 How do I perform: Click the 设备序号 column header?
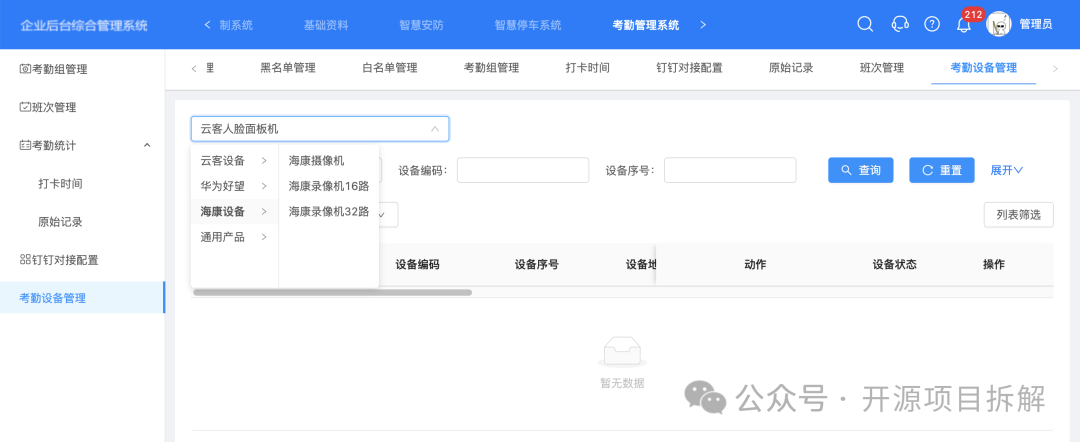(537, 264)
